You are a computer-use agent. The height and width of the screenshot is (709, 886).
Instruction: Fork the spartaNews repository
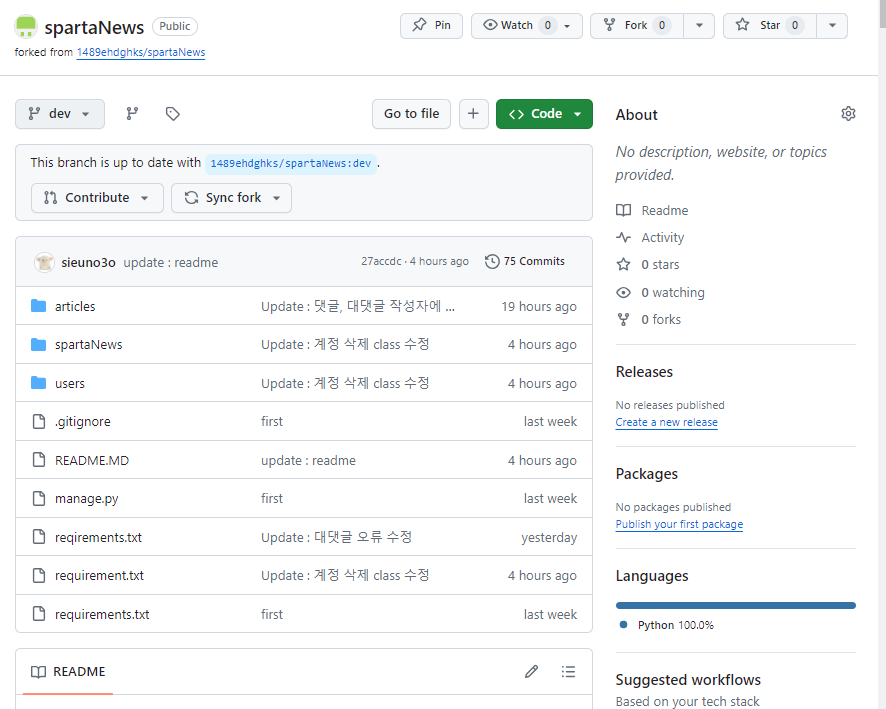pyautogui.click(x=637, y=25)
